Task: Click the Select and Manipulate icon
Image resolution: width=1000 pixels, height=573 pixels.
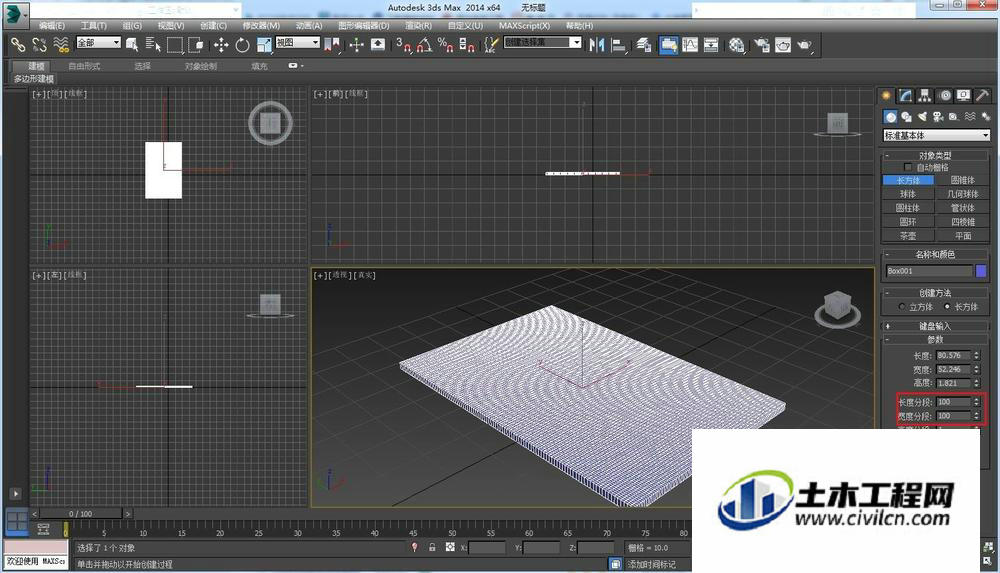Action: click(357, 45)
